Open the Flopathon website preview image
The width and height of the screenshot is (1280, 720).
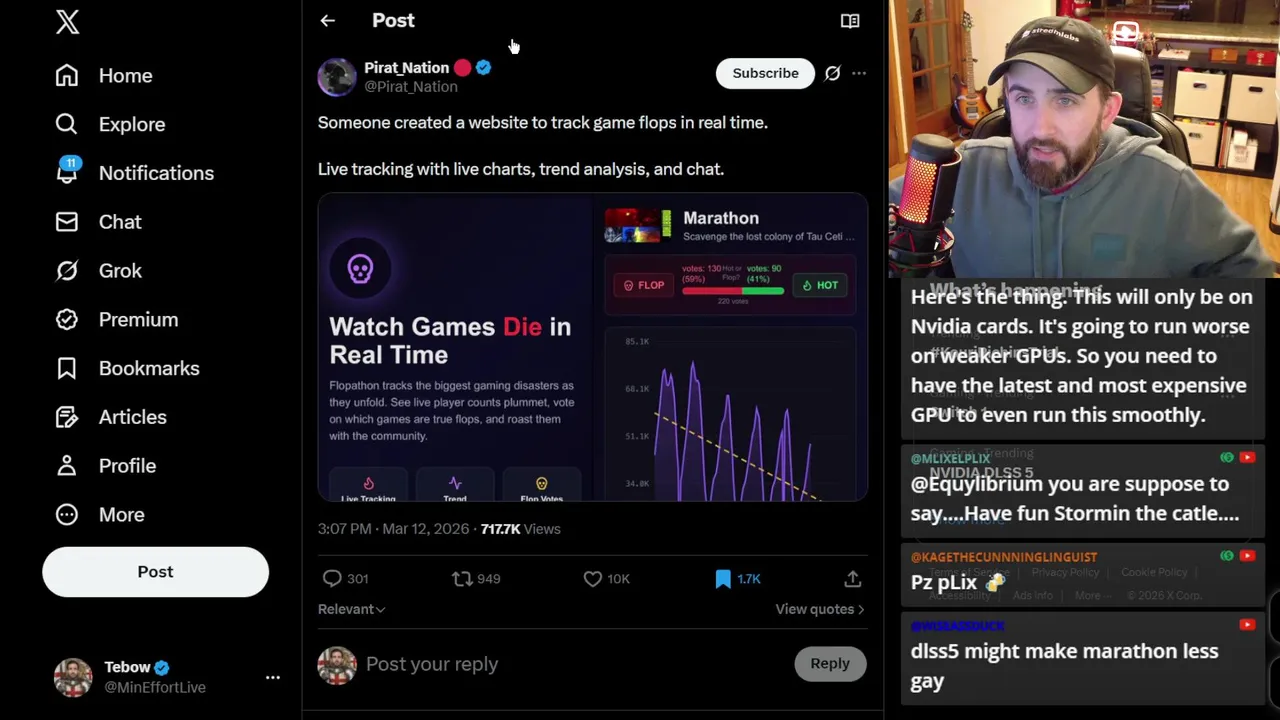coord(593,347)
